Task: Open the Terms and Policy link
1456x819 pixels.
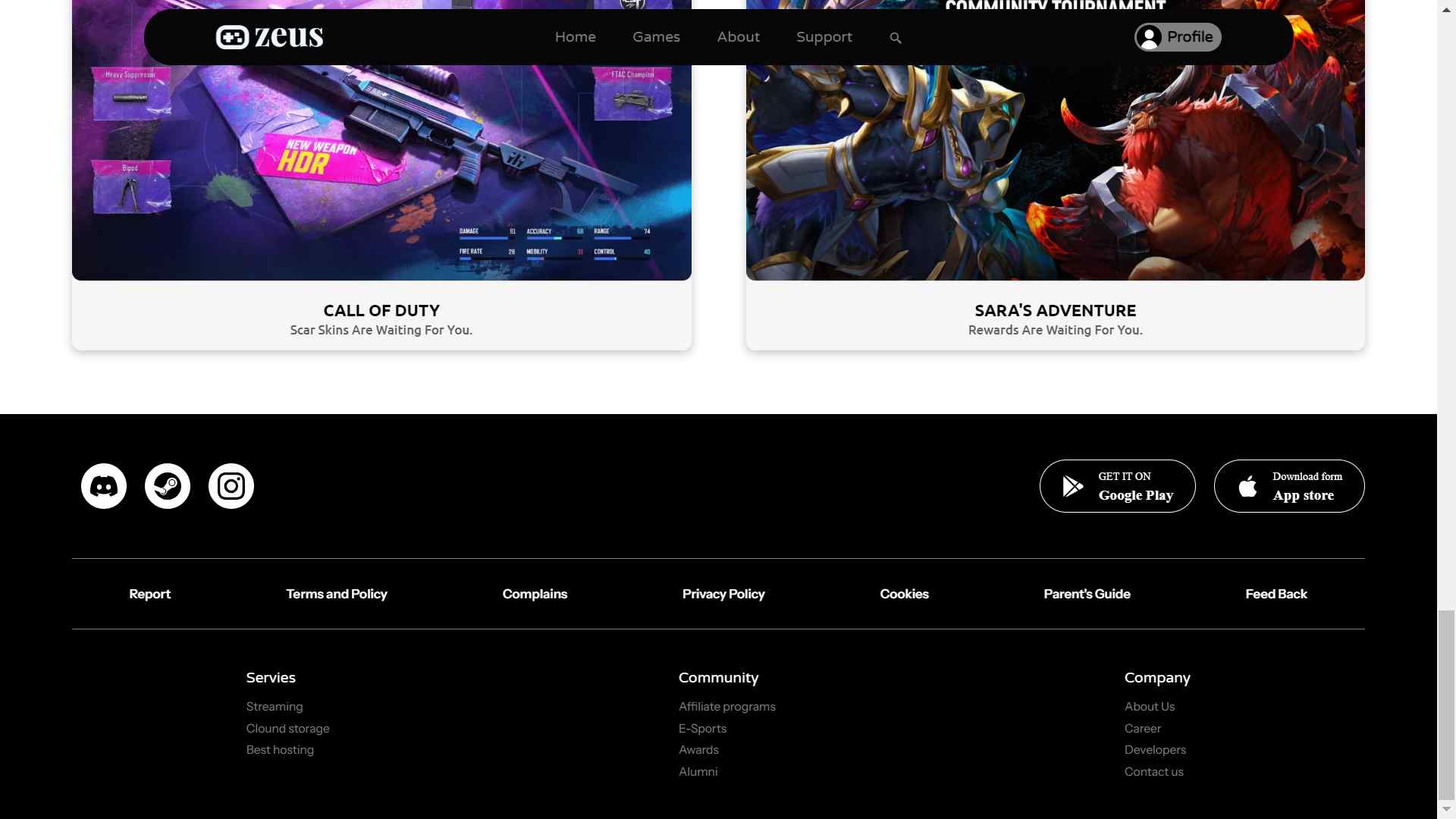Action: click(336, 594)
